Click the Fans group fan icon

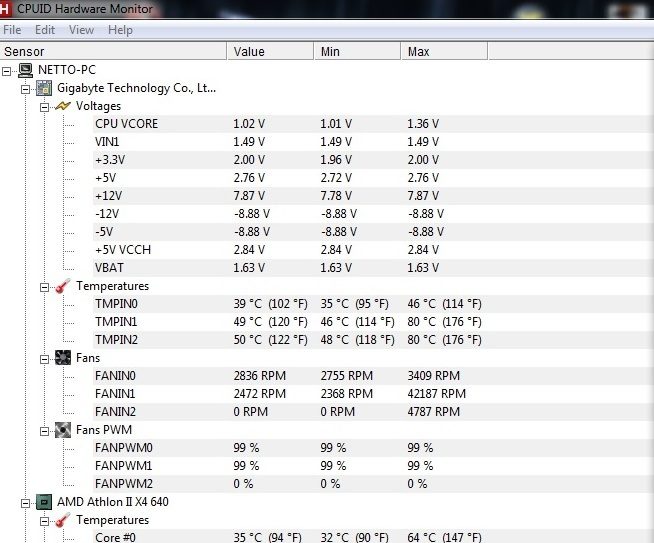(63, 358)
